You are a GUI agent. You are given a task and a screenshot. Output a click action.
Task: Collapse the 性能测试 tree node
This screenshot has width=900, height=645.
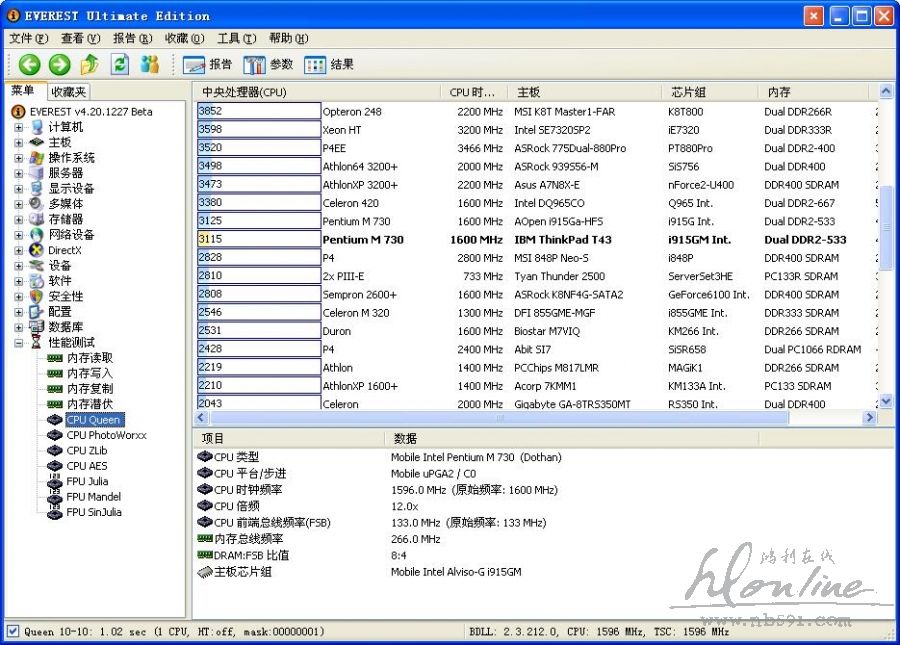point(19,342)
